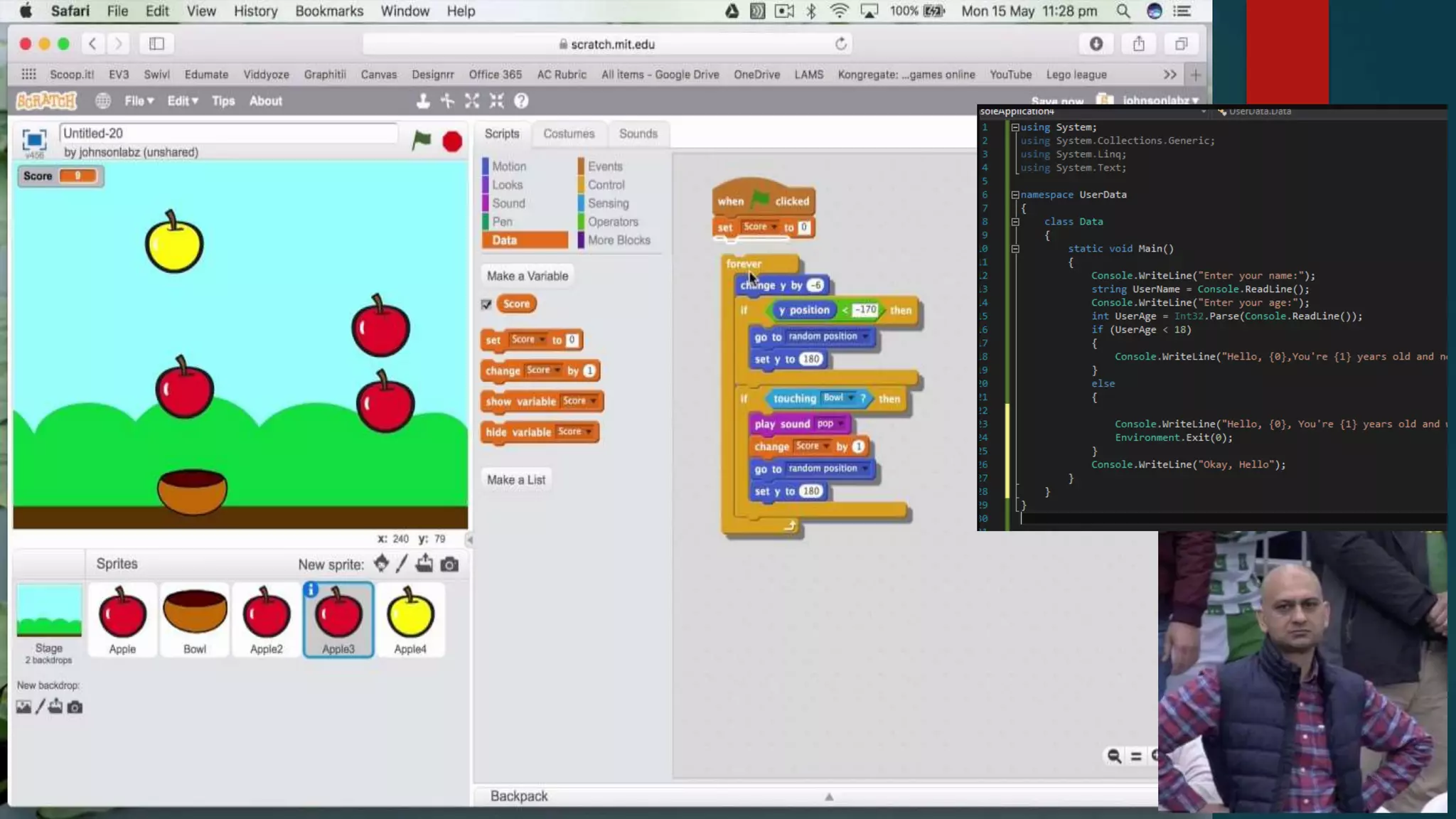This screenshot has height=819, width=1456.
Task: Paint new sprite with brush icon
Action: (x=402, y=564)
